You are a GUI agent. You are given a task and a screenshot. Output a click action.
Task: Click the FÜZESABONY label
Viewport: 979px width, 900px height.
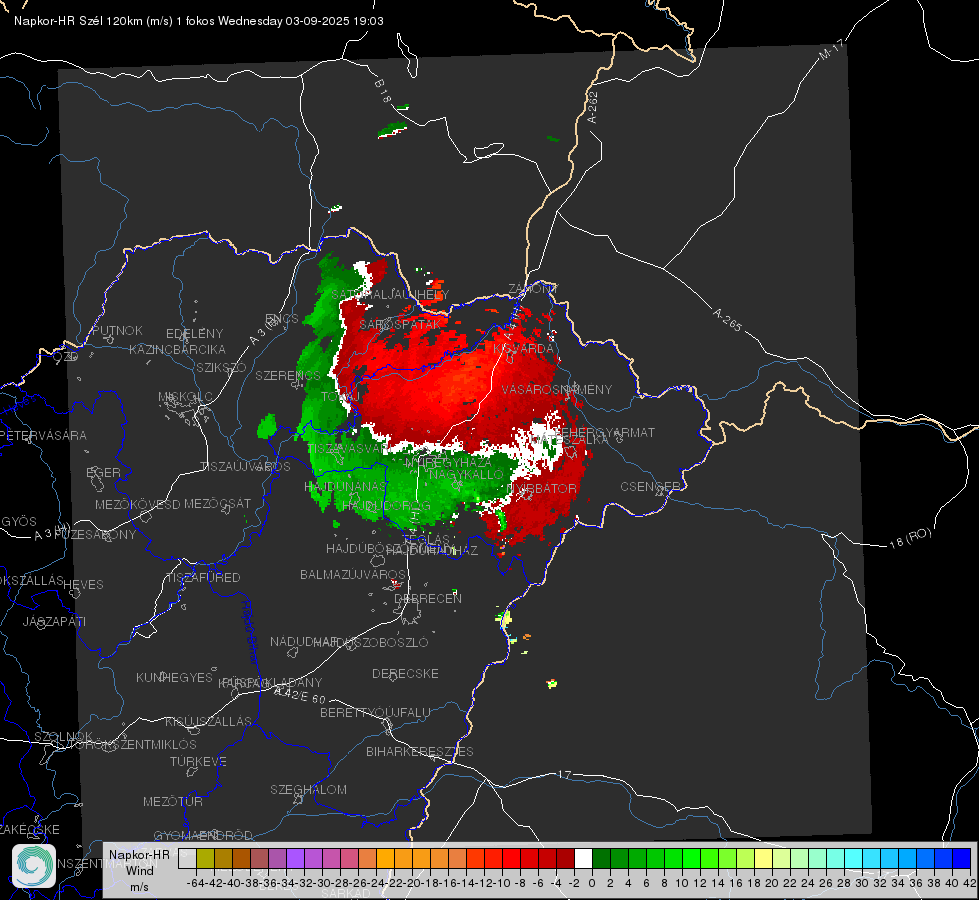click(95, 535)
